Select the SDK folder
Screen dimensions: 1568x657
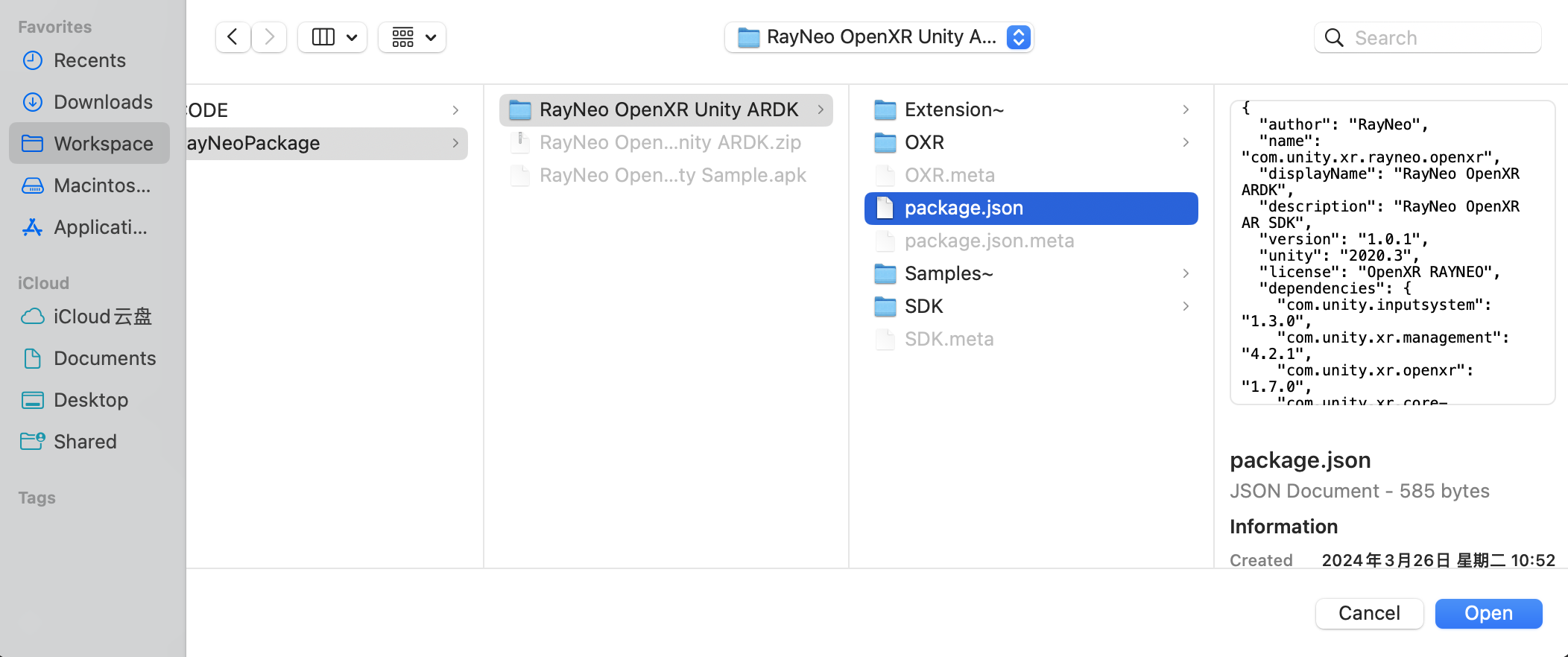click(1031, 306)
